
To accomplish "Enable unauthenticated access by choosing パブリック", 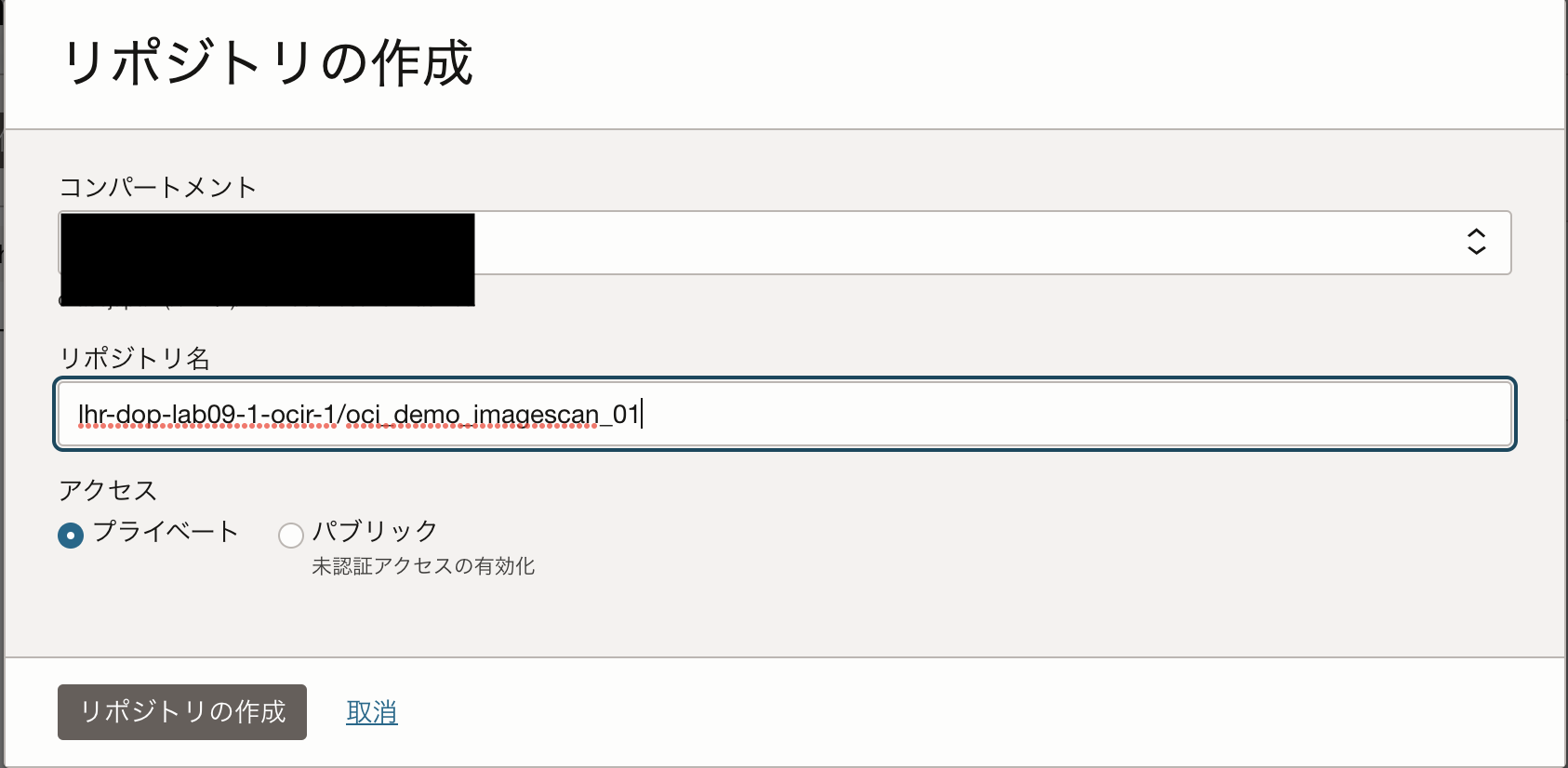I will [290, 535].
